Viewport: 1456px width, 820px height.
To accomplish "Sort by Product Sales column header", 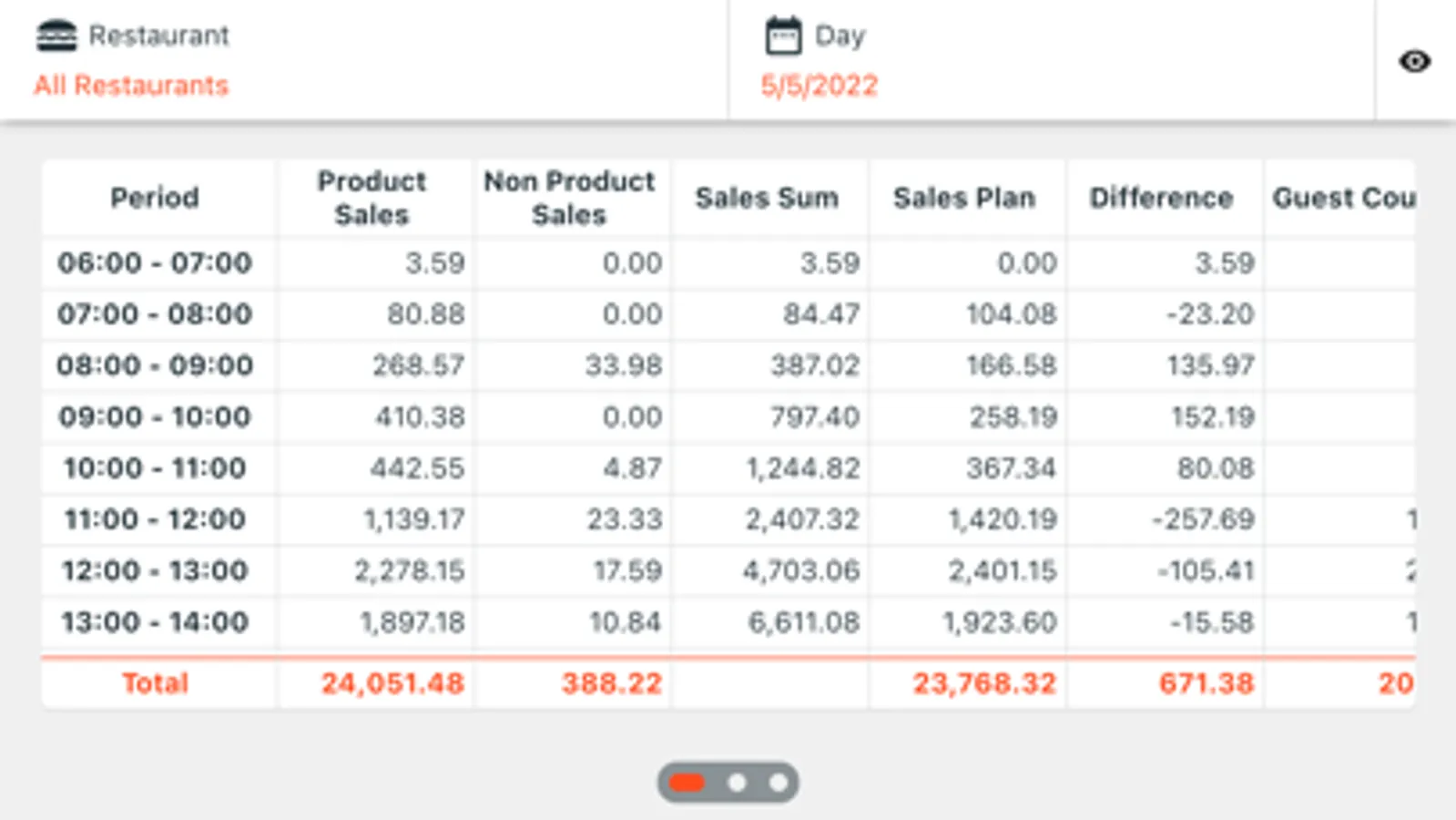I will click(372, 198).
